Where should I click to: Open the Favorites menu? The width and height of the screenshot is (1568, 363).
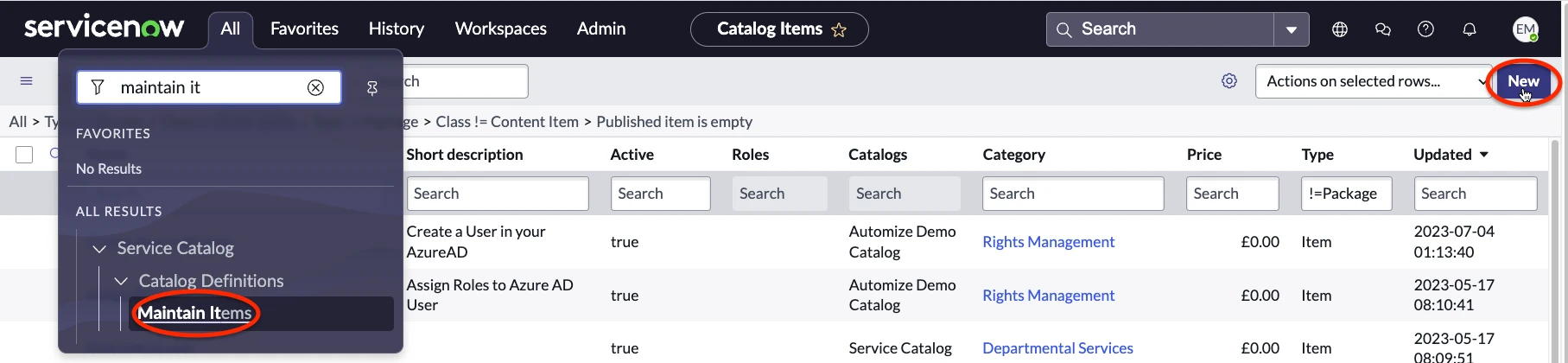[304, 29]
